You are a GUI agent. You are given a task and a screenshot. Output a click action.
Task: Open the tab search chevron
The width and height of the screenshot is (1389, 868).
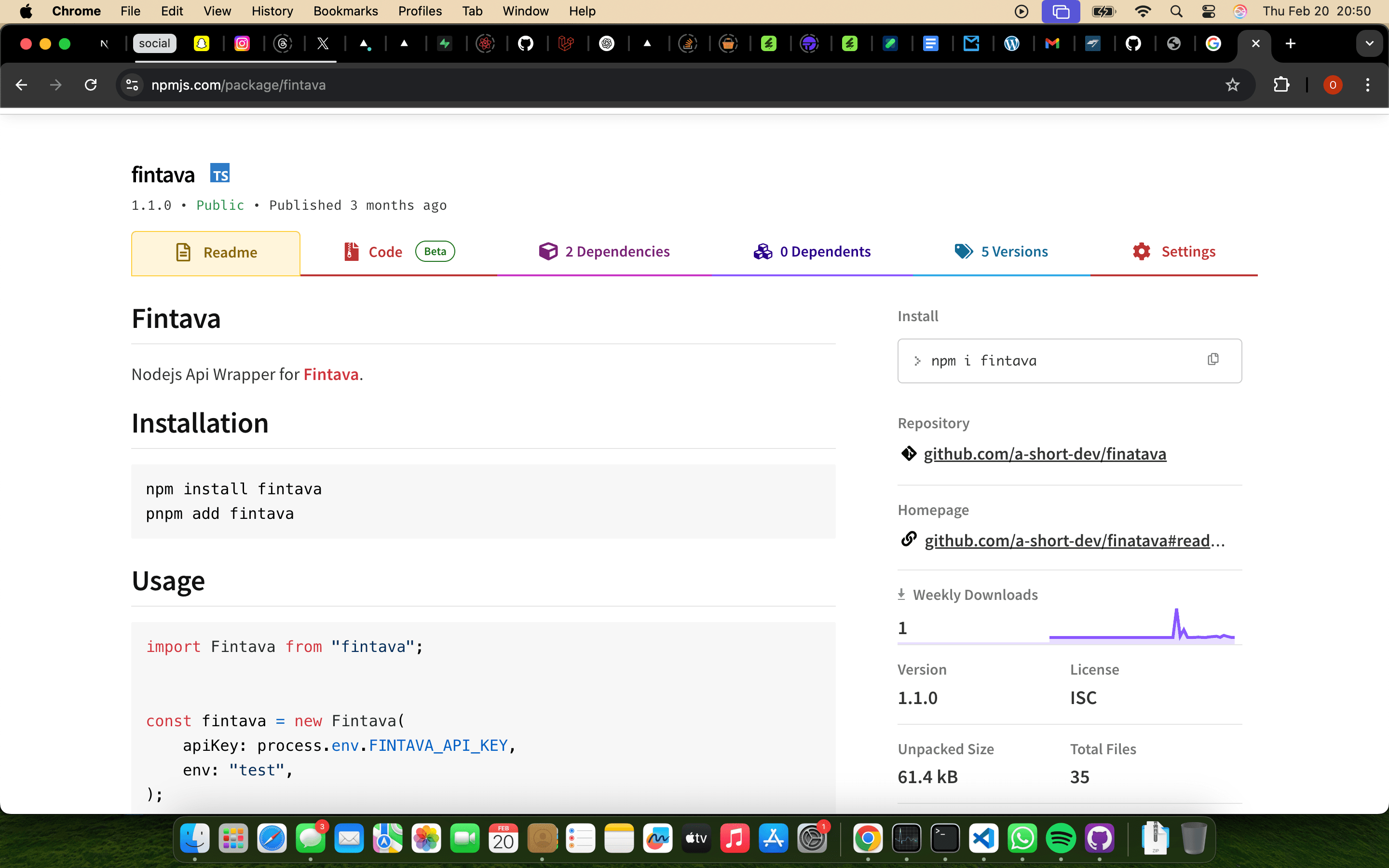(1370, 43)
